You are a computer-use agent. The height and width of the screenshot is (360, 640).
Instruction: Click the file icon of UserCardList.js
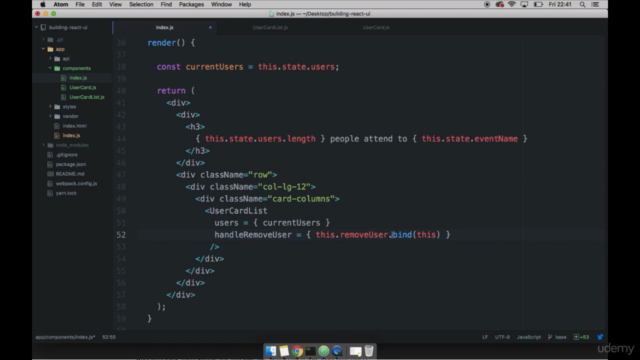point(63,97)
